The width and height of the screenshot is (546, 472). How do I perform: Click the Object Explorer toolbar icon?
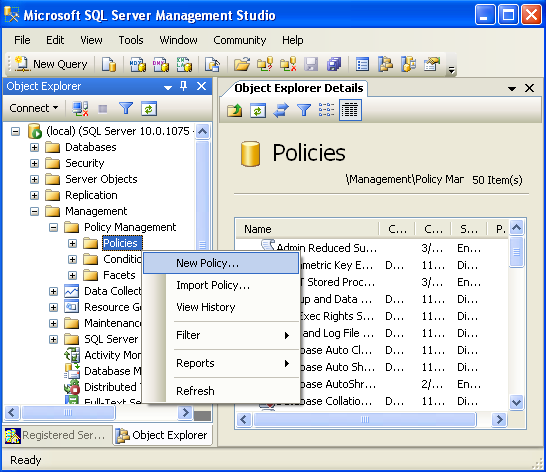click(x=385, y=64)
